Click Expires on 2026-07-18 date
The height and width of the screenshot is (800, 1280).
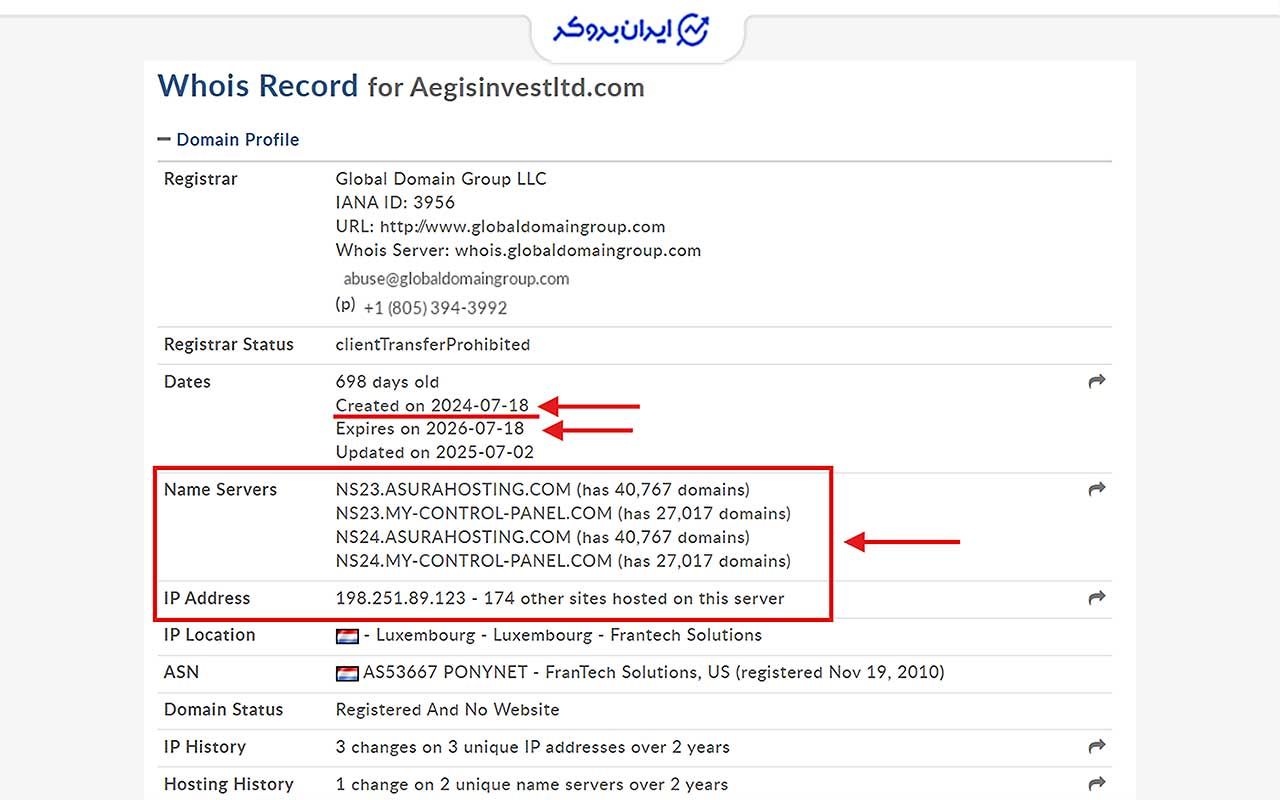coord(430,429)
